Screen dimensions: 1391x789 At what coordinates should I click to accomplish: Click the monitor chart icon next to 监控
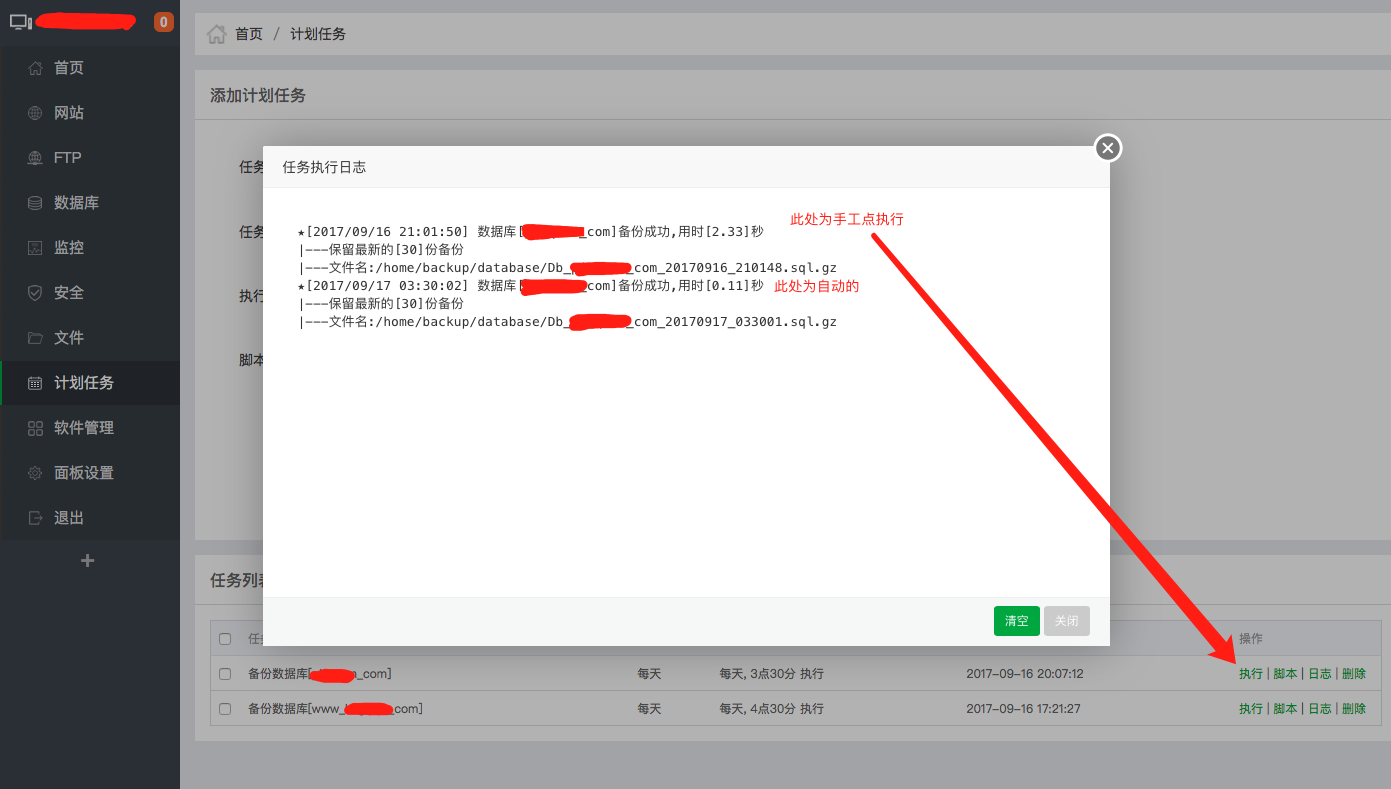click(x=35, y=248)
